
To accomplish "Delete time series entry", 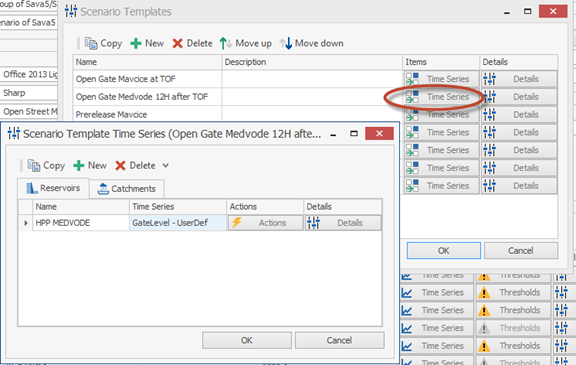I will click(135, 166).
